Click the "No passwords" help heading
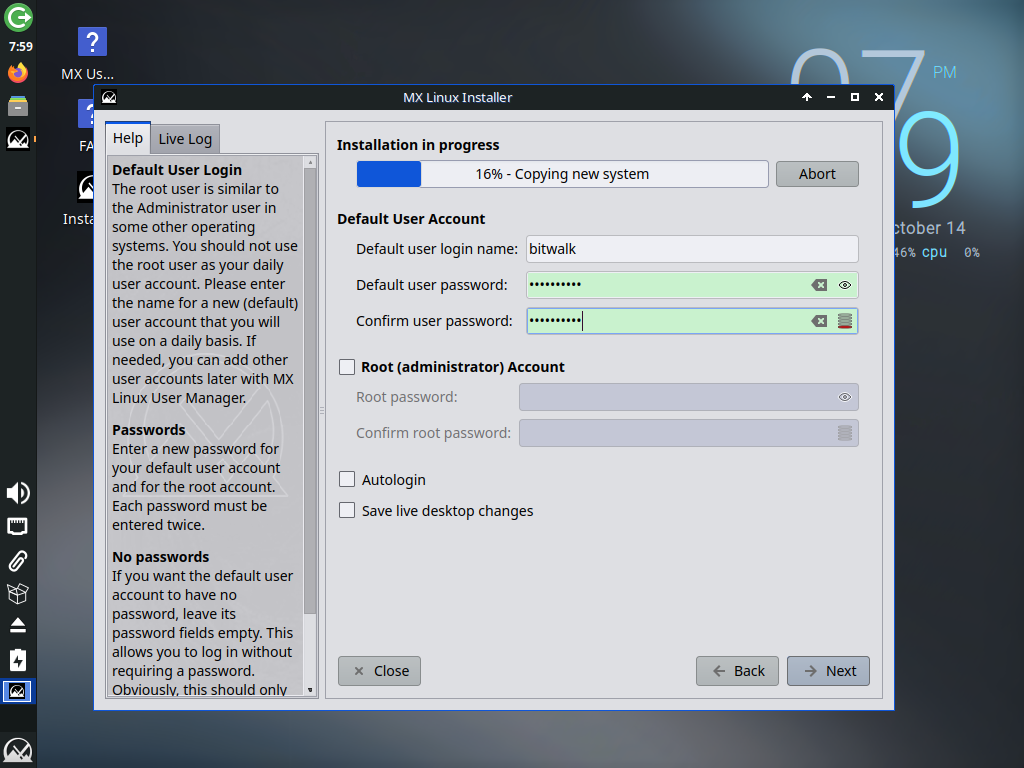1024x768 pixels. coord(161,557)
